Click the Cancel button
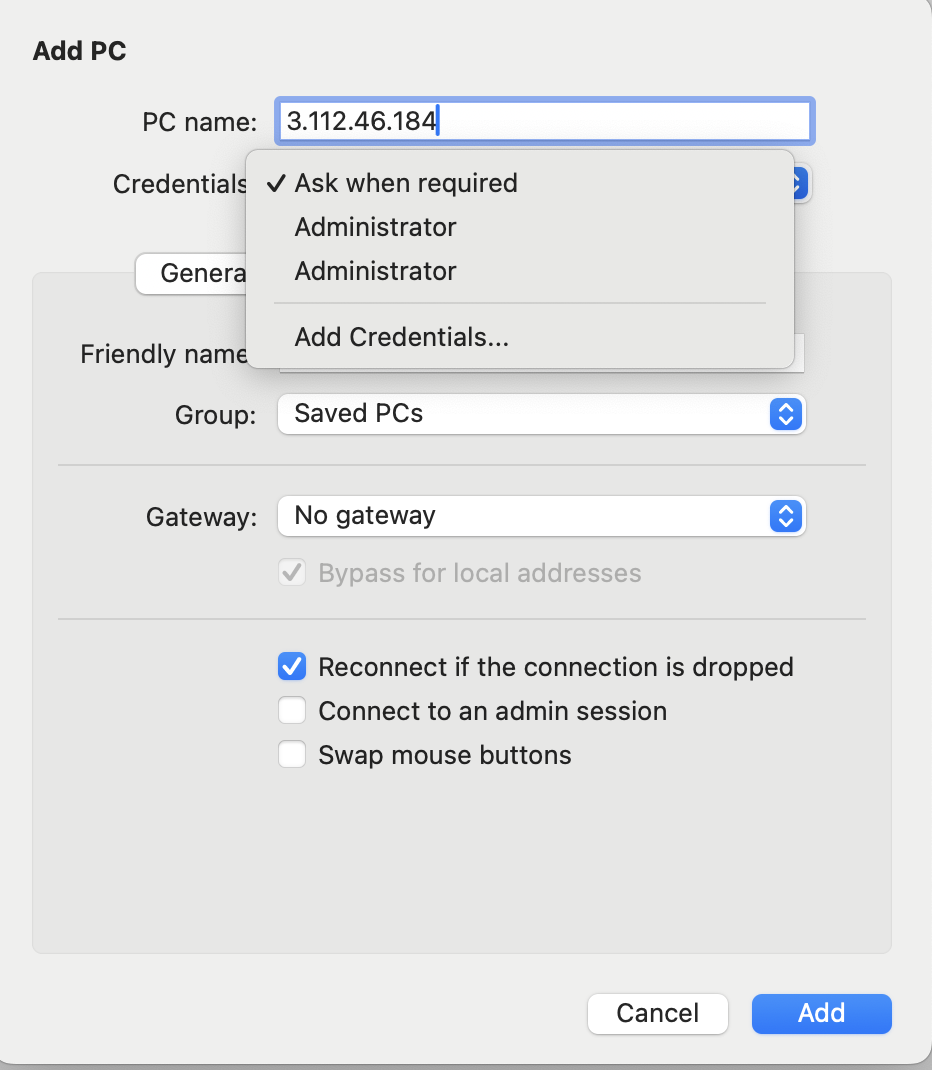932x1070 pixels. 657,1013
